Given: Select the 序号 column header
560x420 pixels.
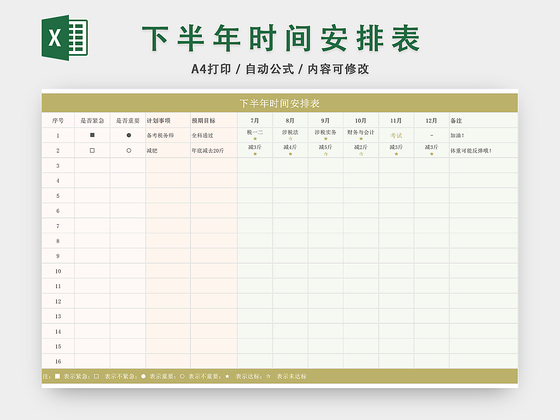Looking at the screenshot, I should [x=58, y=121].
